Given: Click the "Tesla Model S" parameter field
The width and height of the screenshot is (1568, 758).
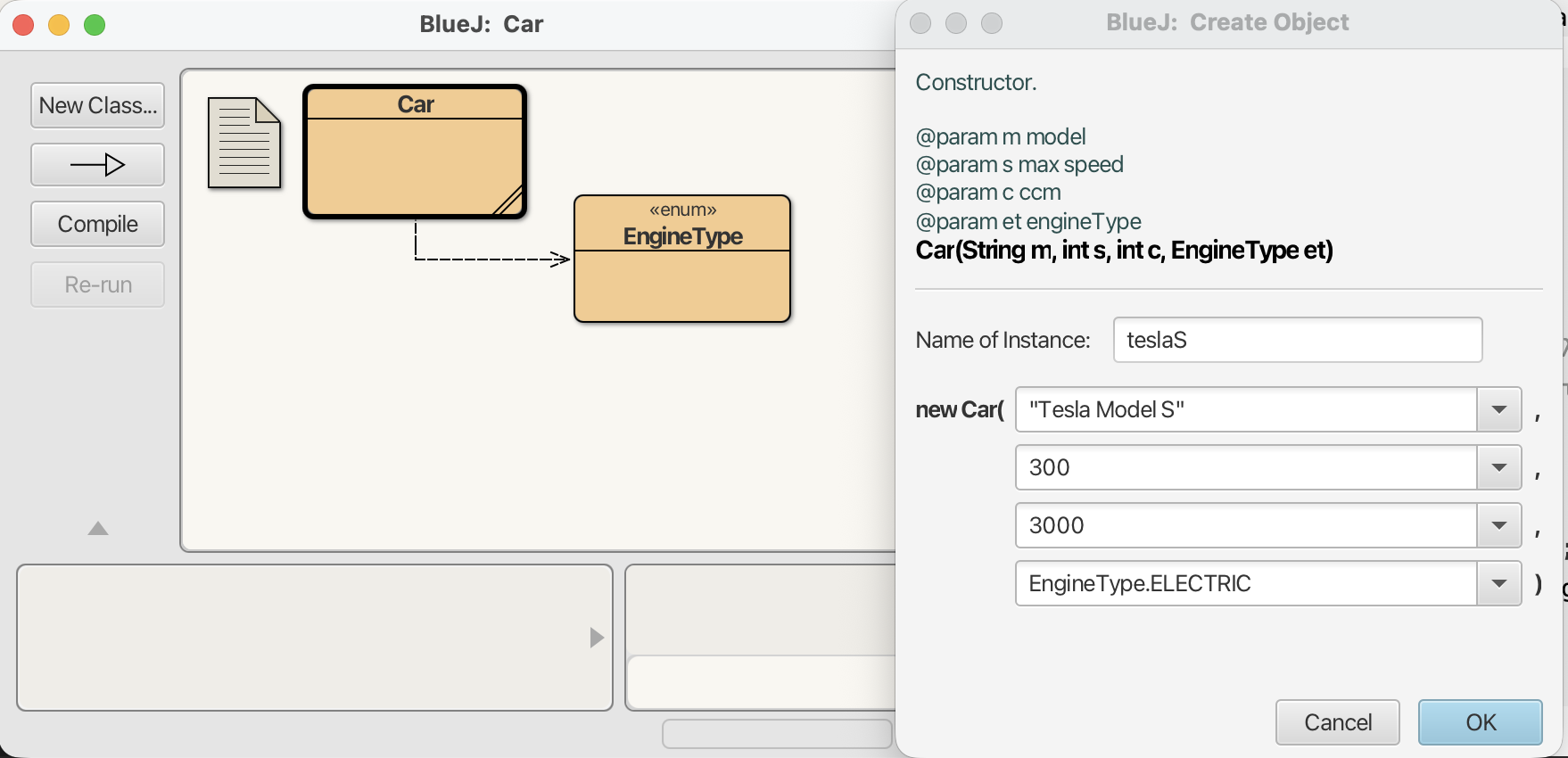Looking at the screenshot, I should click(1245, 409).
